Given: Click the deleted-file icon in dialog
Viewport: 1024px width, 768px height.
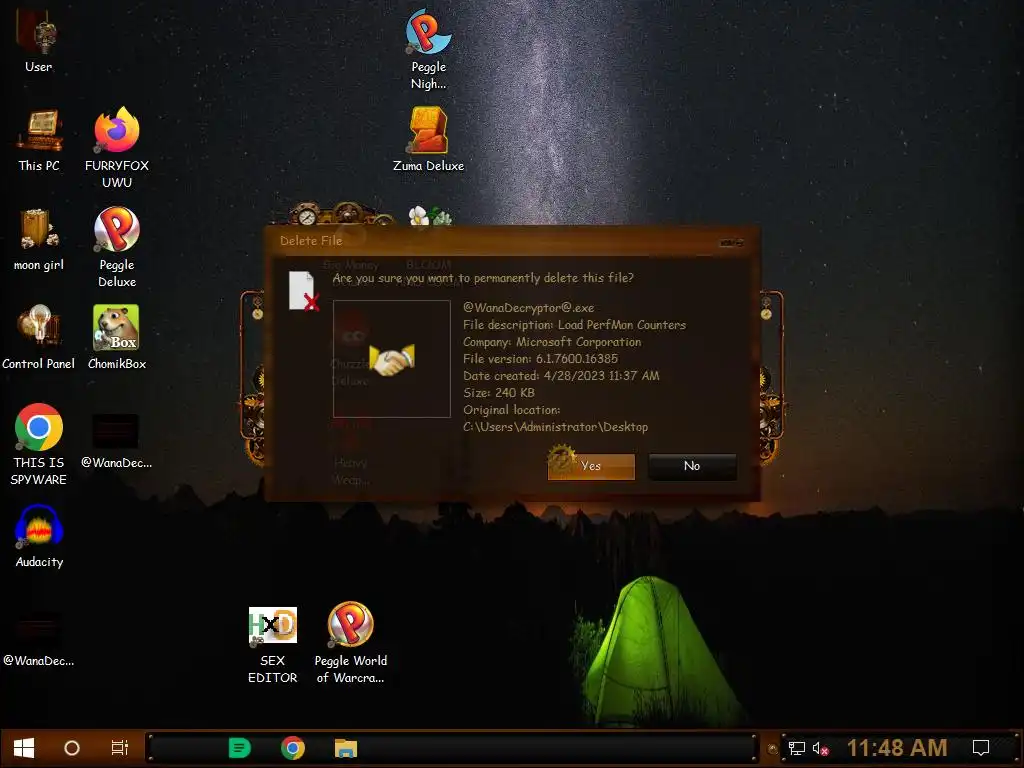Looking at the screenshot, I should click(304, 291).
